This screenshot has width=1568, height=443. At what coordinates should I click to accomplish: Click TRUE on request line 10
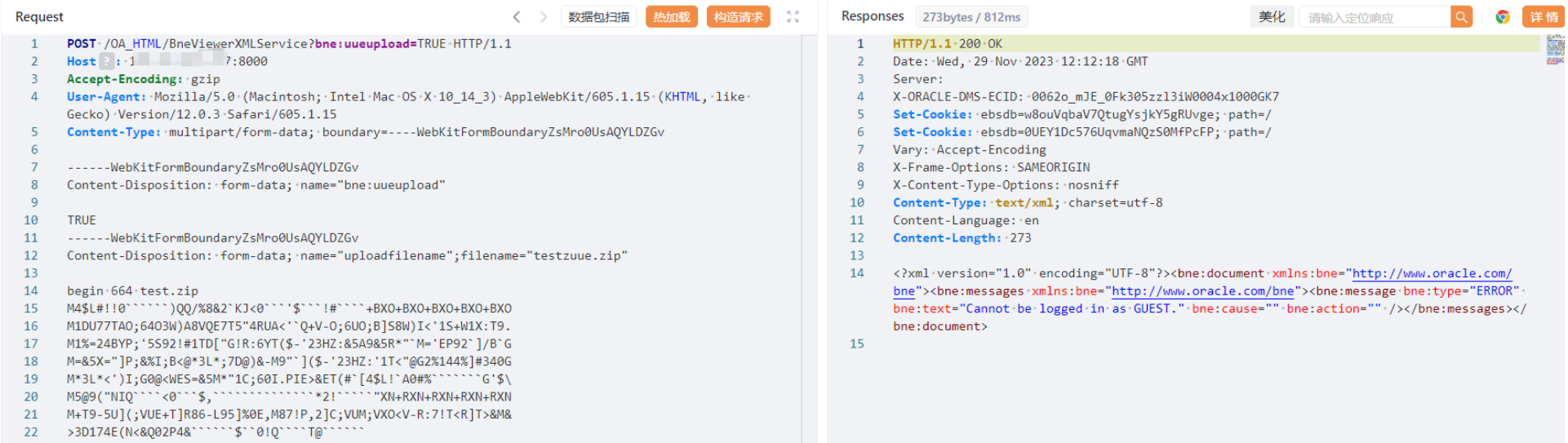(82, 220)
